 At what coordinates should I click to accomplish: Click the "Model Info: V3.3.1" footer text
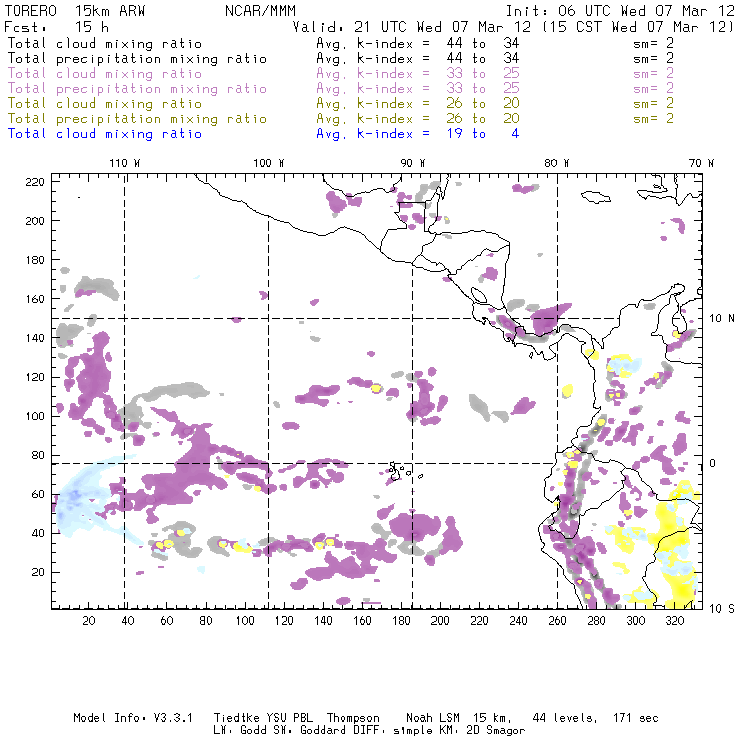pyautogui.click(x=133, y=718)
